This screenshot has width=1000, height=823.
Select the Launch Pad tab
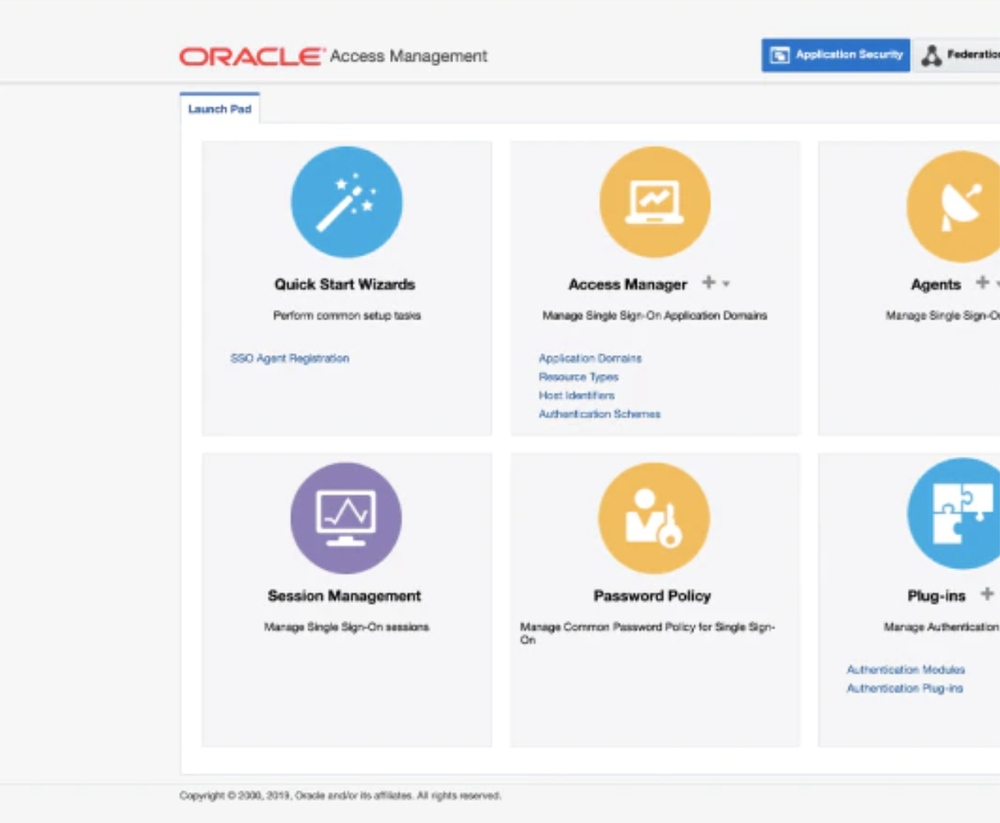[219, 109]
